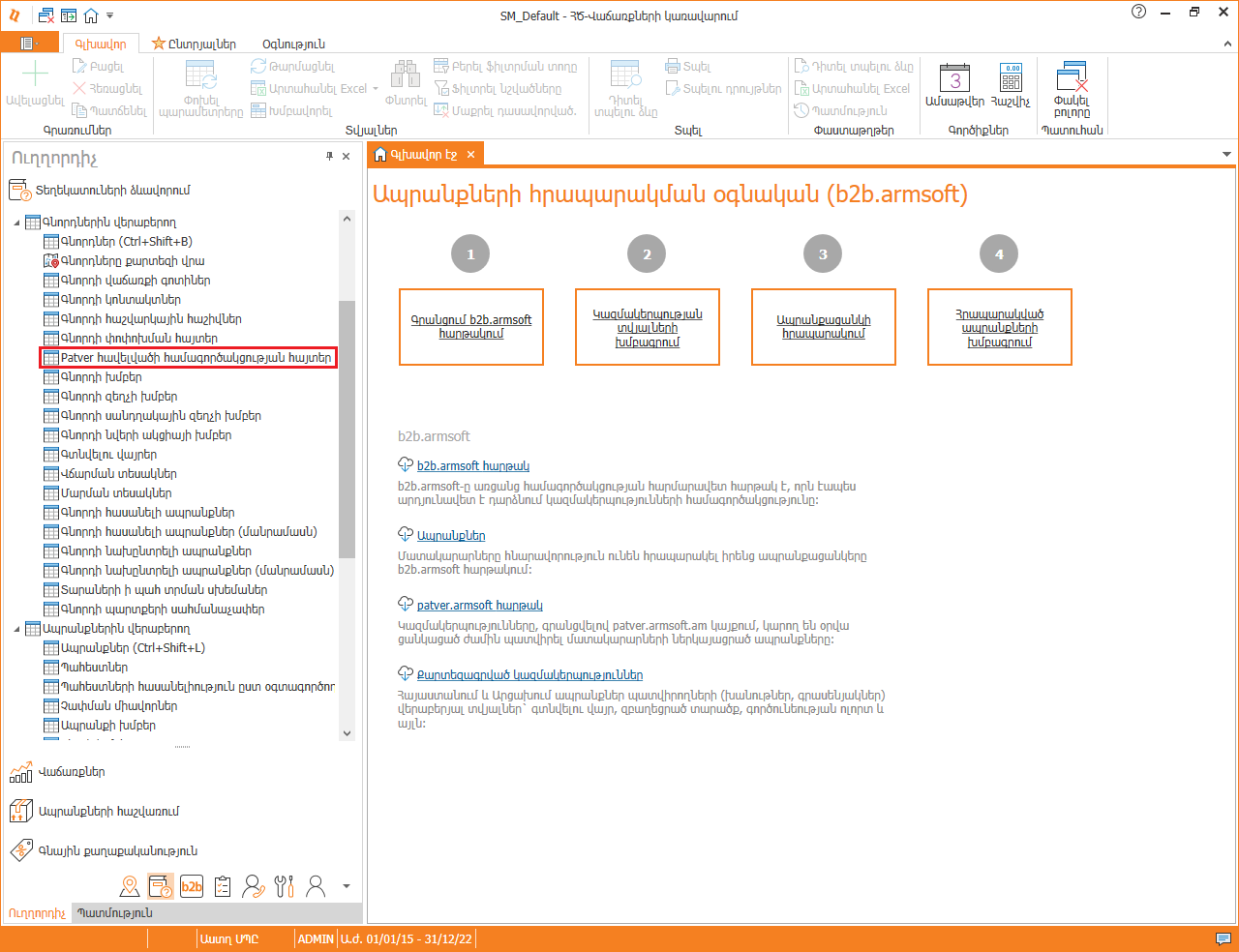The width and height of the screenshot is (1239, 952).
Task: Open the b2b.armsoft հարթակ link
Action: click(x=473, y=465)
